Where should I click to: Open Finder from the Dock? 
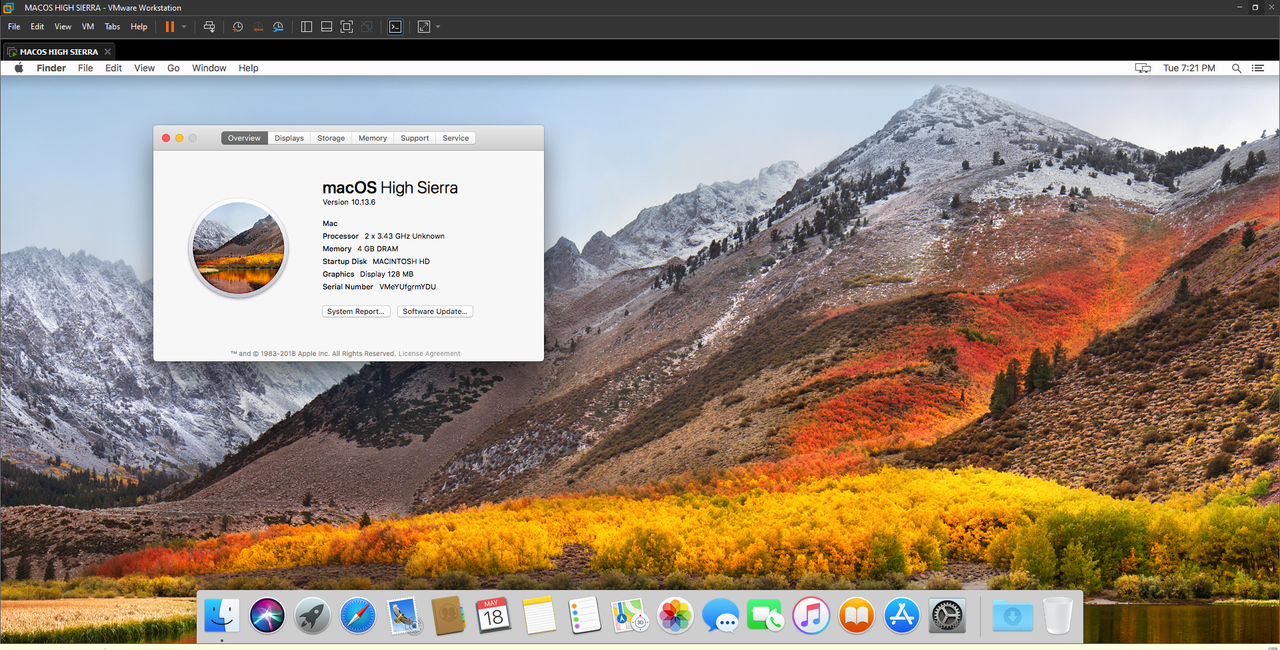pos(222,615)
